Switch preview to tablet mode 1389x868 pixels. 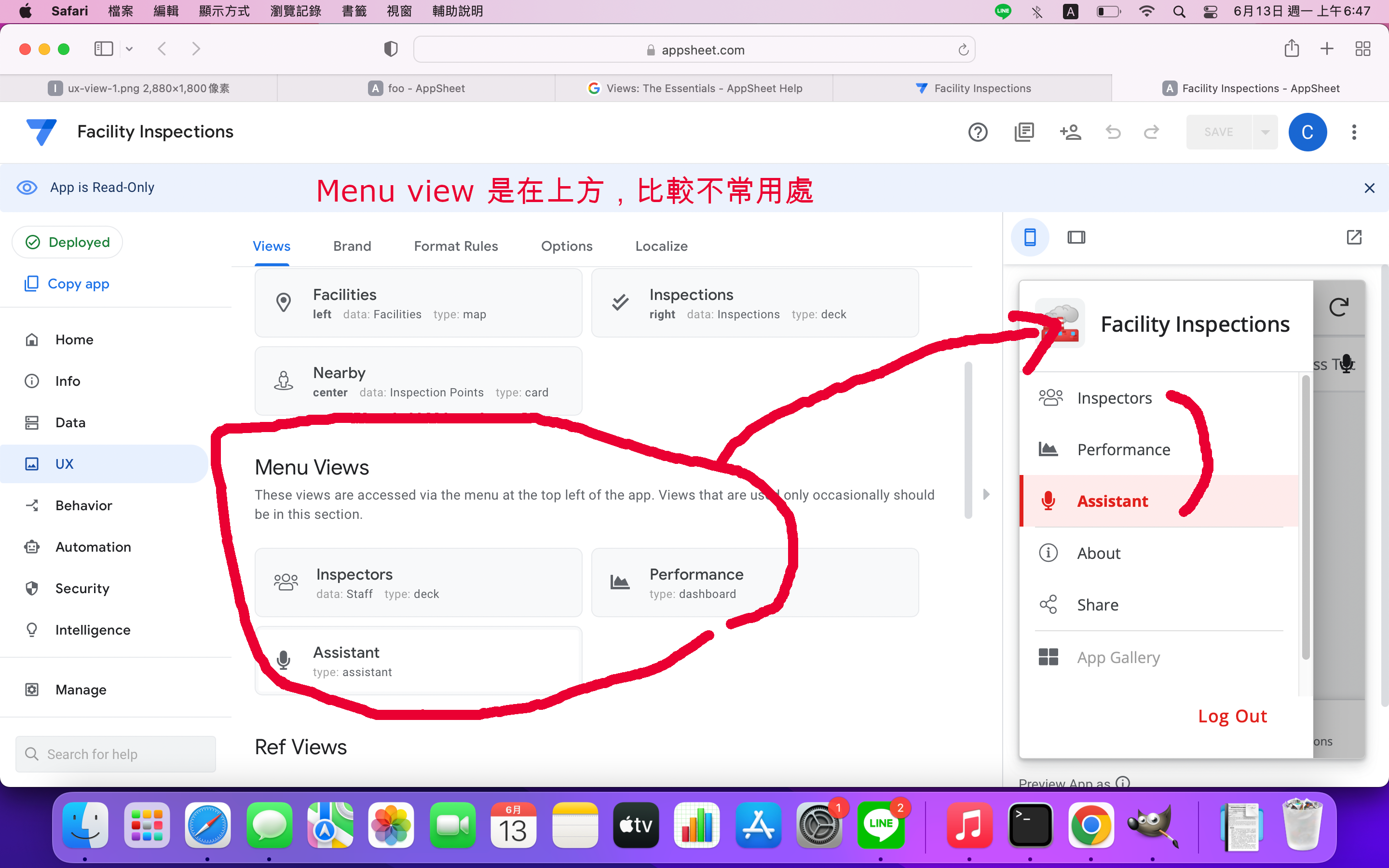[1076, 237]
